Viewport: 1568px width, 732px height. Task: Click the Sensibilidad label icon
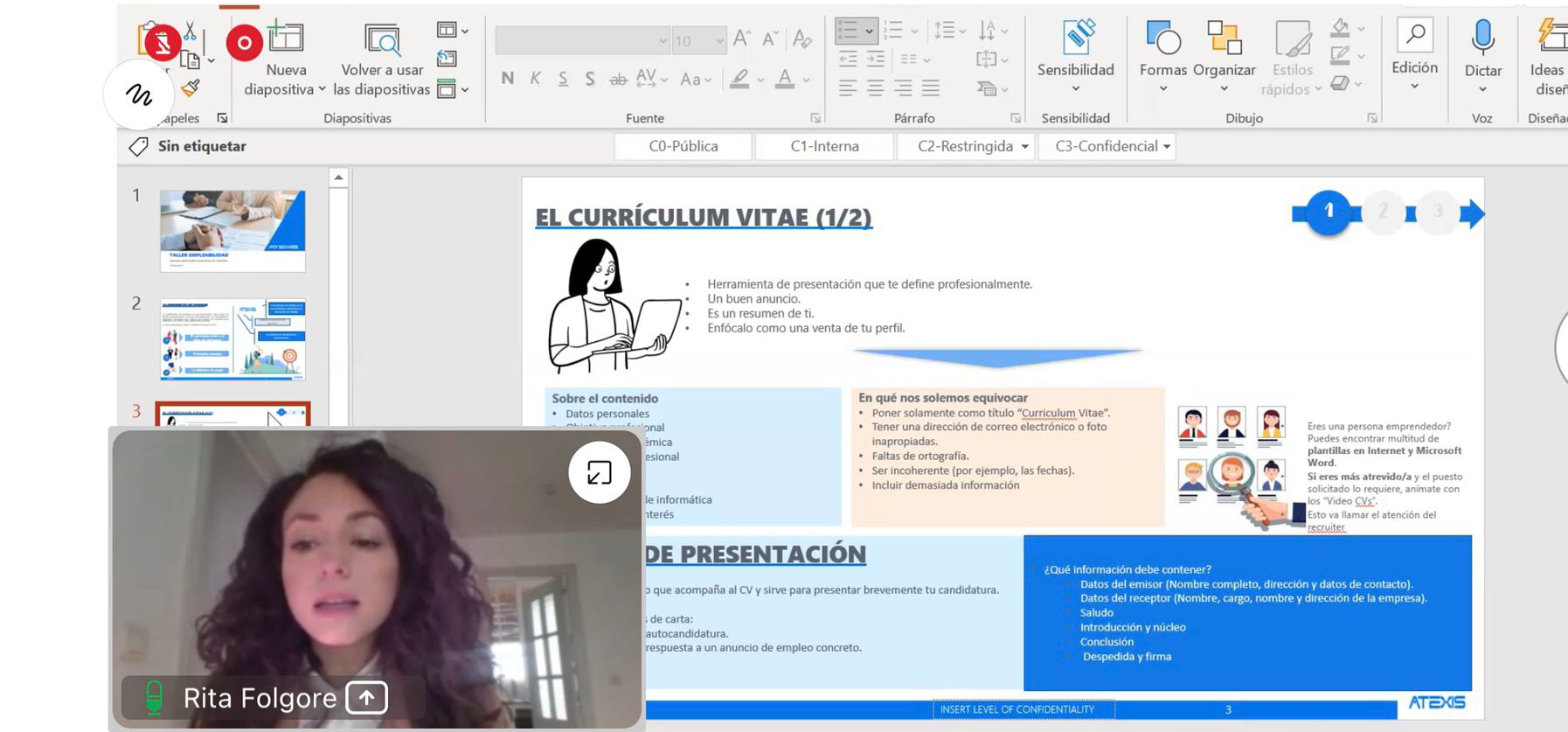(x=1075, y=38)
